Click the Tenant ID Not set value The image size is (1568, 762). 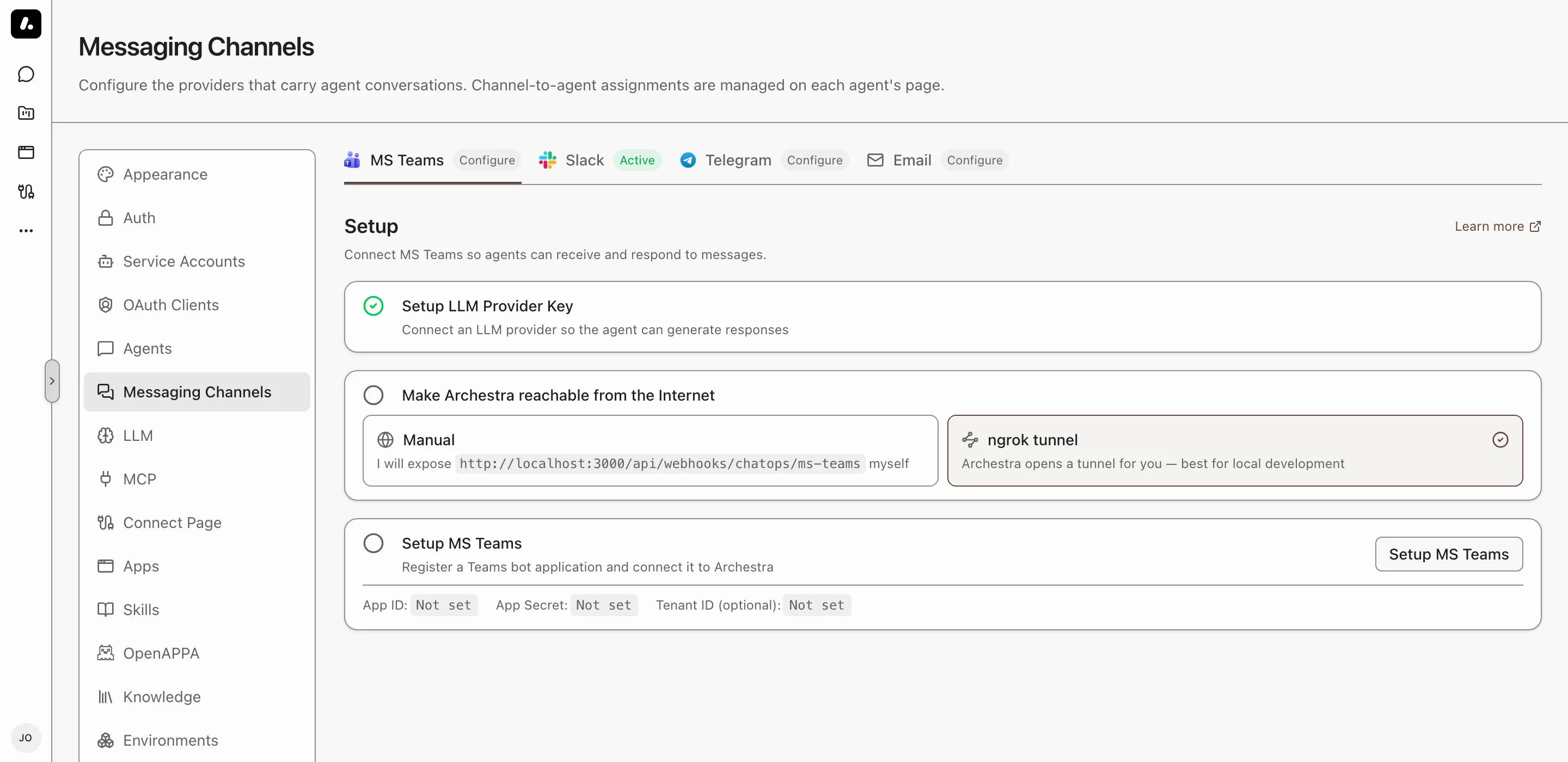tap(817, 606)
